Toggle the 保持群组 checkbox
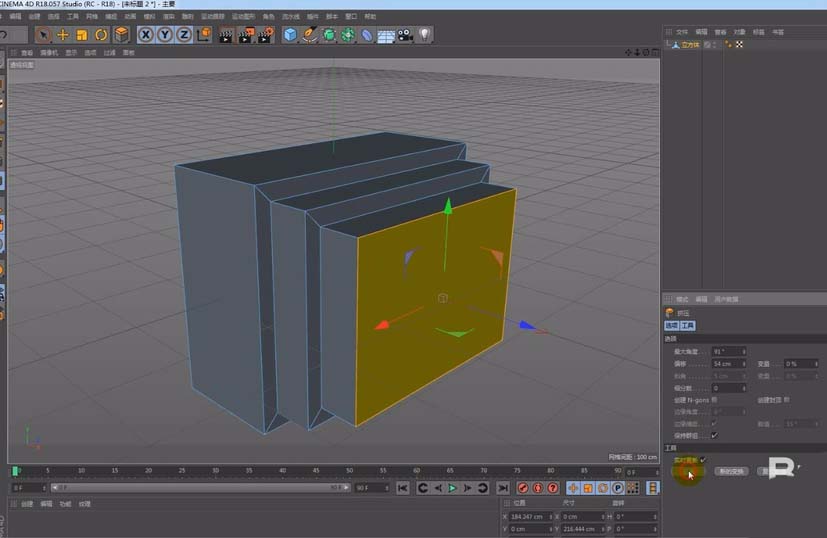 click(713, 435)
